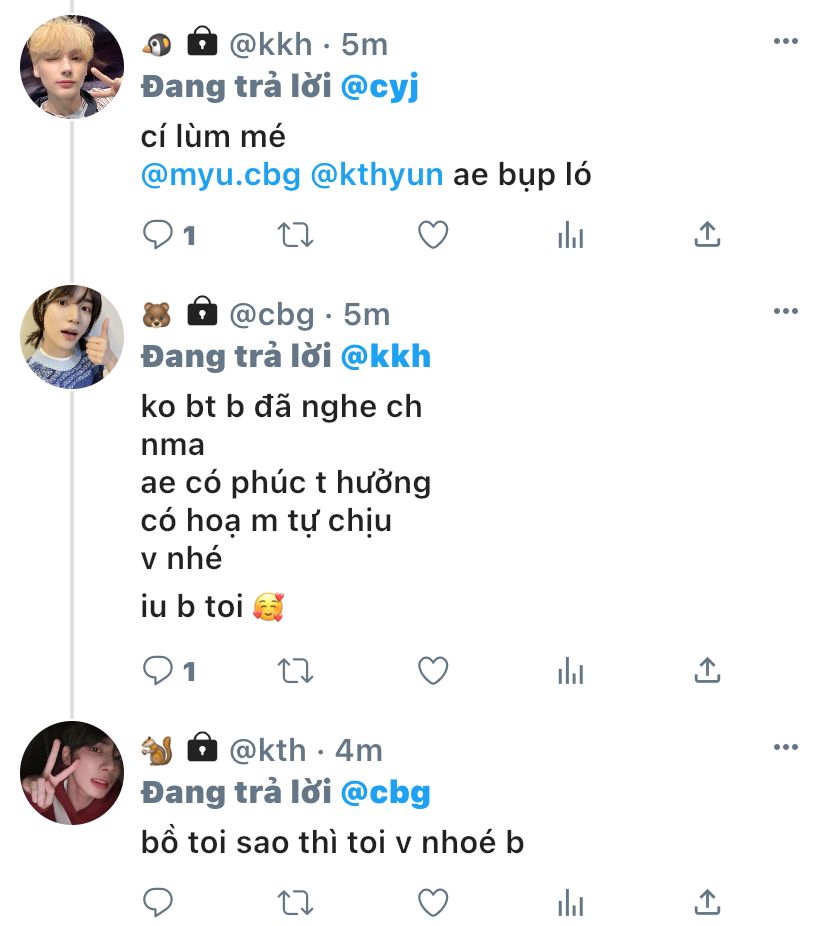
Task: Open more options for @kth tweet
Action: [786, 747]
